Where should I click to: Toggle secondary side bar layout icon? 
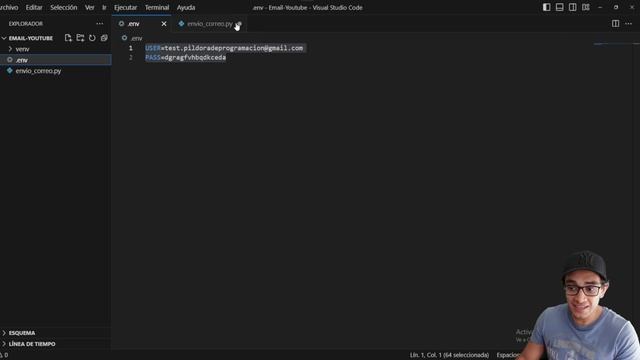click(573, 7)
